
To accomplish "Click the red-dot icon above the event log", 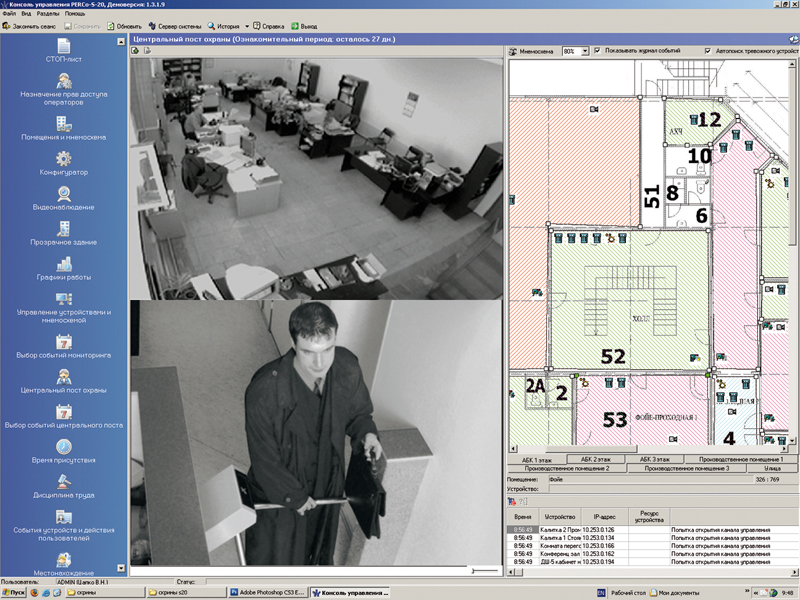I will (512, 502).
